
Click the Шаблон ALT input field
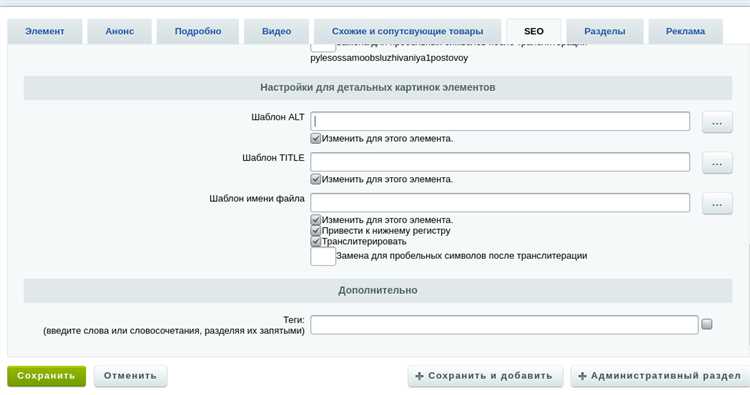pos(500,121)
